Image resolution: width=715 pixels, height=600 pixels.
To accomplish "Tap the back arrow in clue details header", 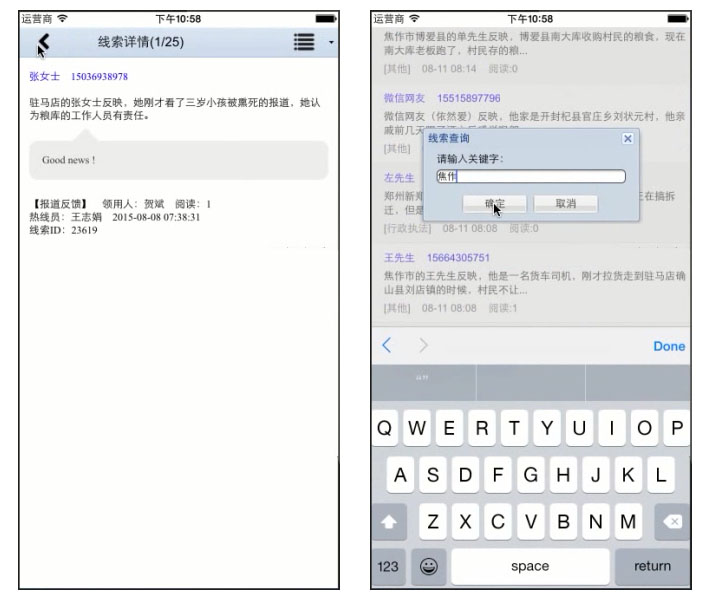I will 43,42.
